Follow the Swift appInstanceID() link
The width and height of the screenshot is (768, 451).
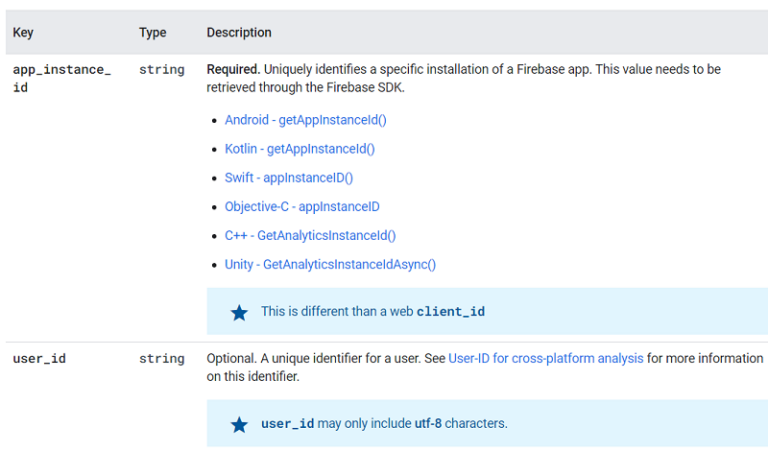[288, 178]
